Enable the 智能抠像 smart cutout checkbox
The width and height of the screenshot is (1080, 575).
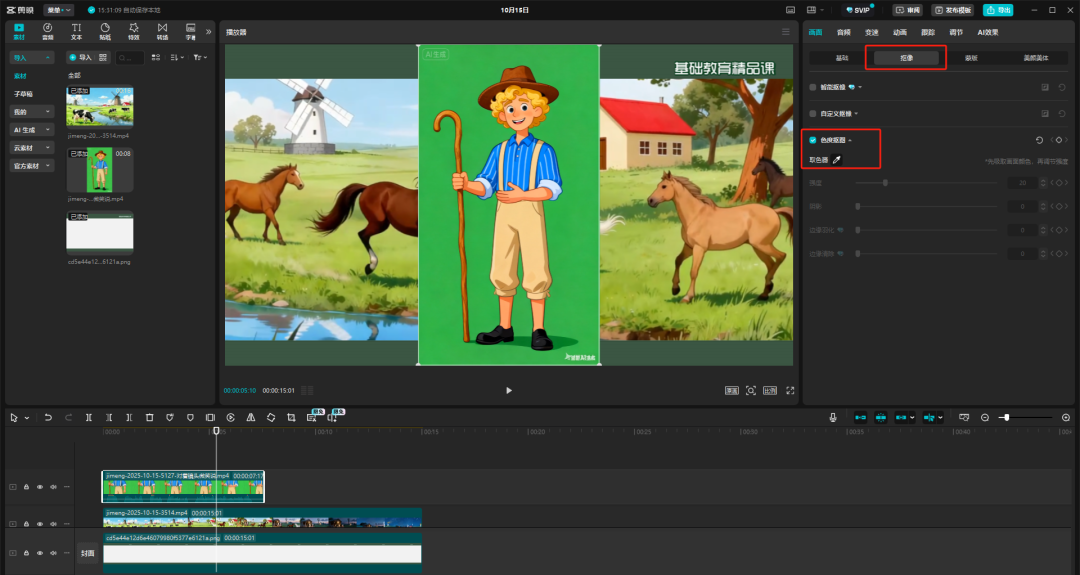[813, 87]
